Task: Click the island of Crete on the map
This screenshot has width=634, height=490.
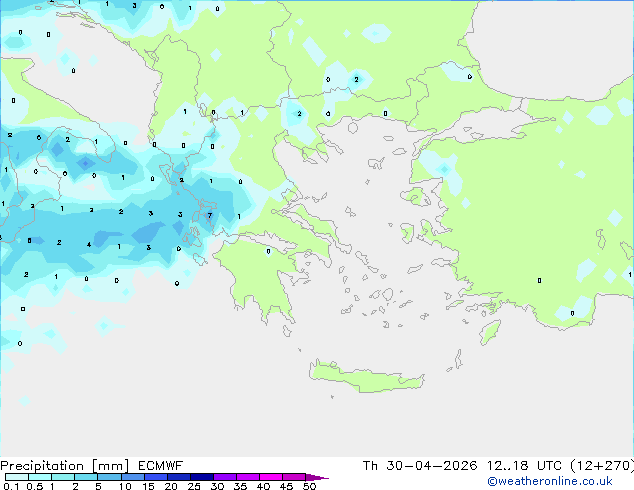Action: [367, 376]
